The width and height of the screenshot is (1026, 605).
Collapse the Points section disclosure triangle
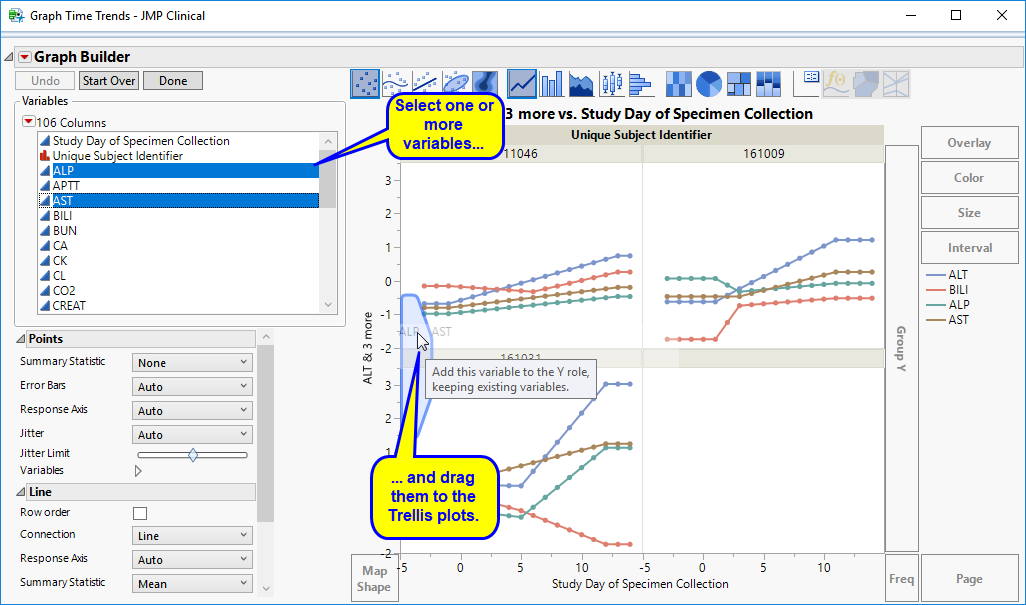21,340
